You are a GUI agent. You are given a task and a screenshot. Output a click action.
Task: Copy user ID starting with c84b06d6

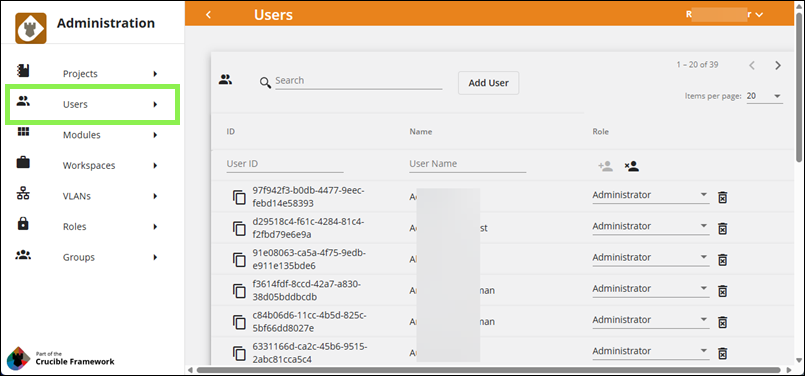[240, 322]
